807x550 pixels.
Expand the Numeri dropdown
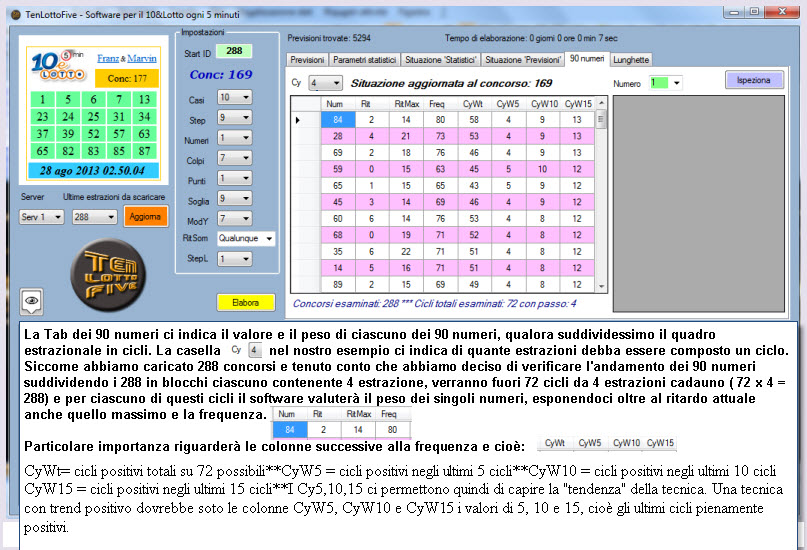point(235,138)
